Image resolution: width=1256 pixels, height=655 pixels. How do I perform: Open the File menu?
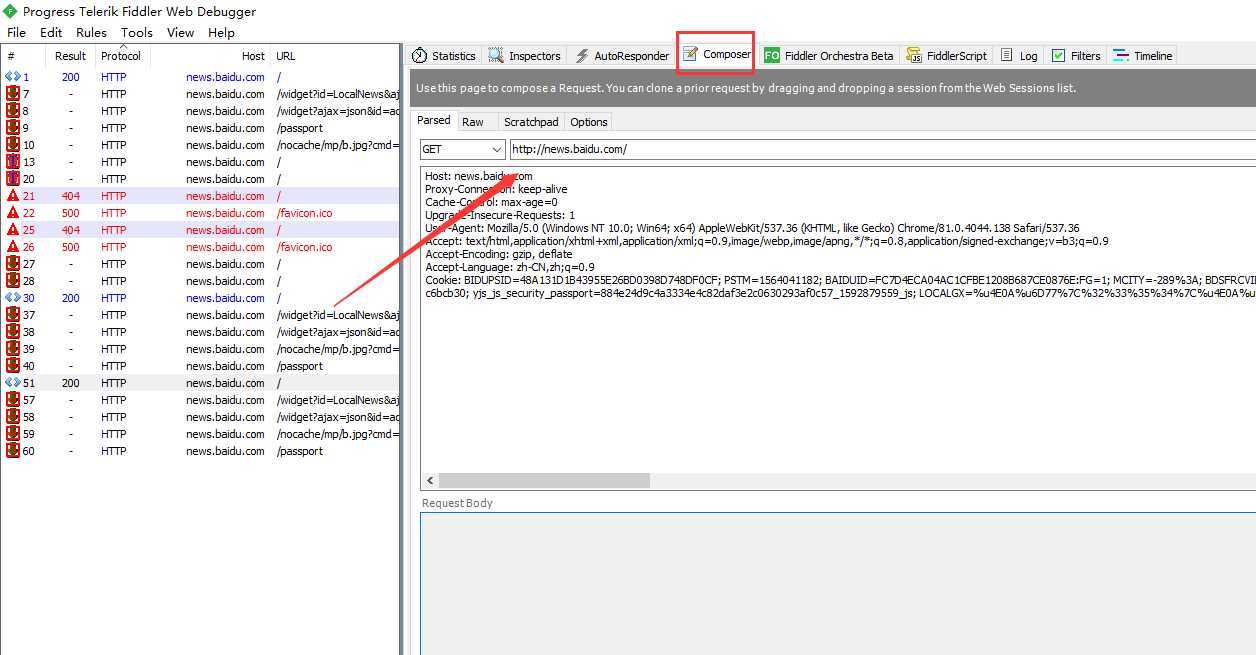pyautogui.click(x=16, y=32)
